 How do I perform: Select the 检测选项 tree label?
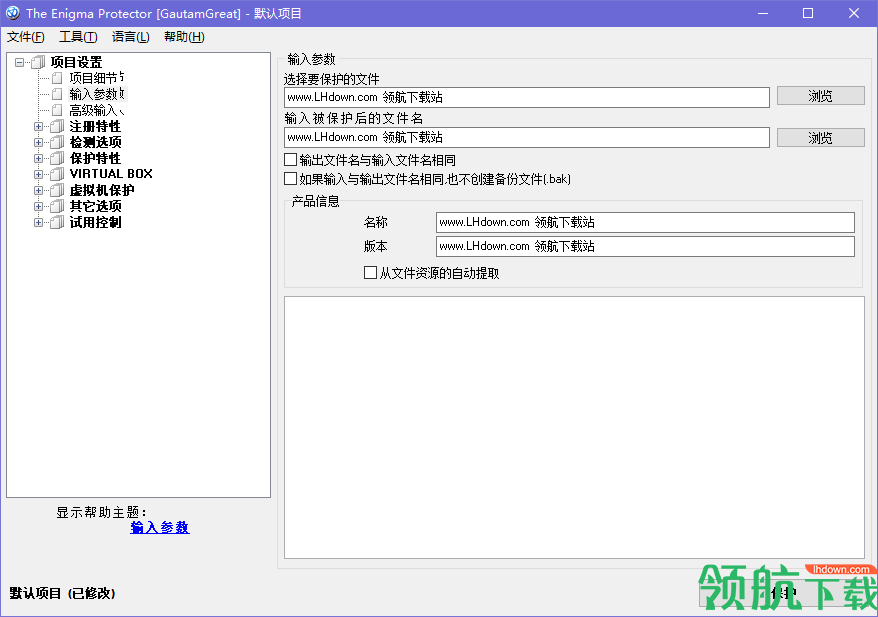point(95,142)
